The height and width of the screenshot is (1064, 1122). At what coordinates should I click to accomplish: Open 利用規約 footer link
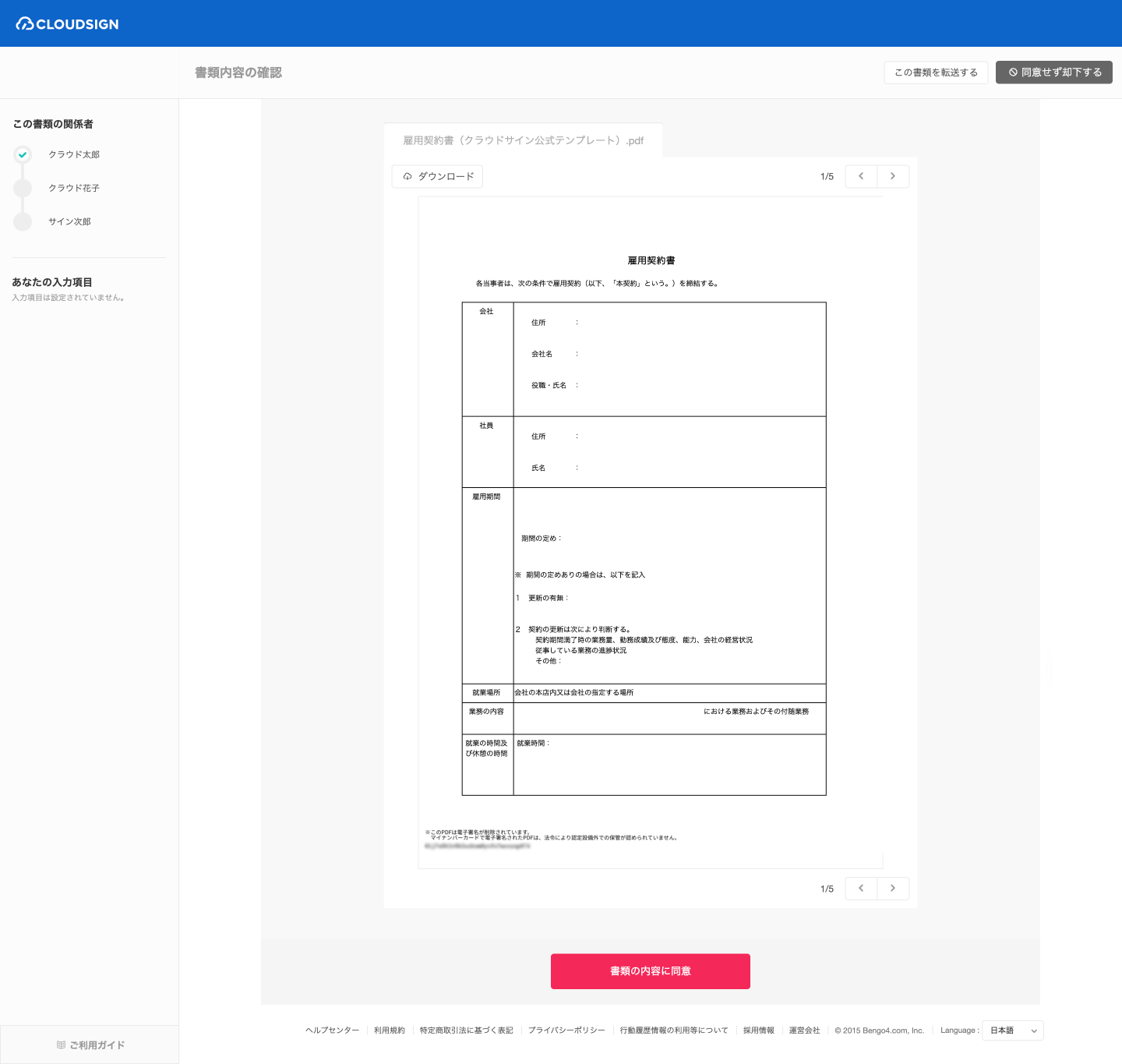[390, 1030]
